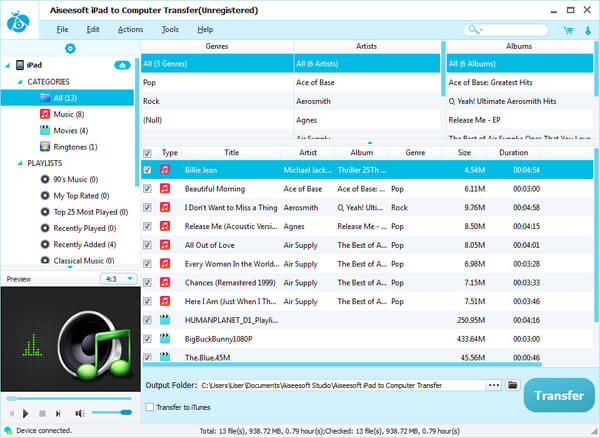This screenshot has height=438, width=600.
Task: Uncheck the All Out of Love row
Action: coord(147,245)
